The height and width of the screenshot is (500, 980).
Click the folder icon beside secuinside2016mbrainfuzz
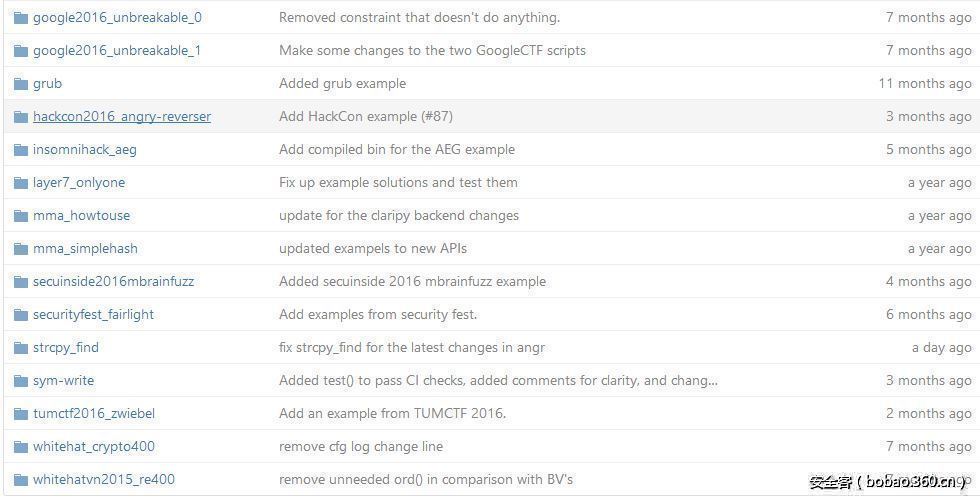pyautogui.click(x=20, y=282)
